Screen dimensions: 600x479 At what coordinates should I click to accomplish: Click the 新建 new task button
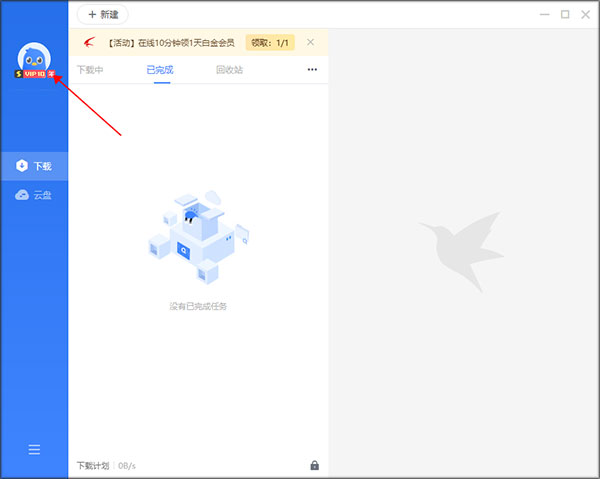point(103,15)
